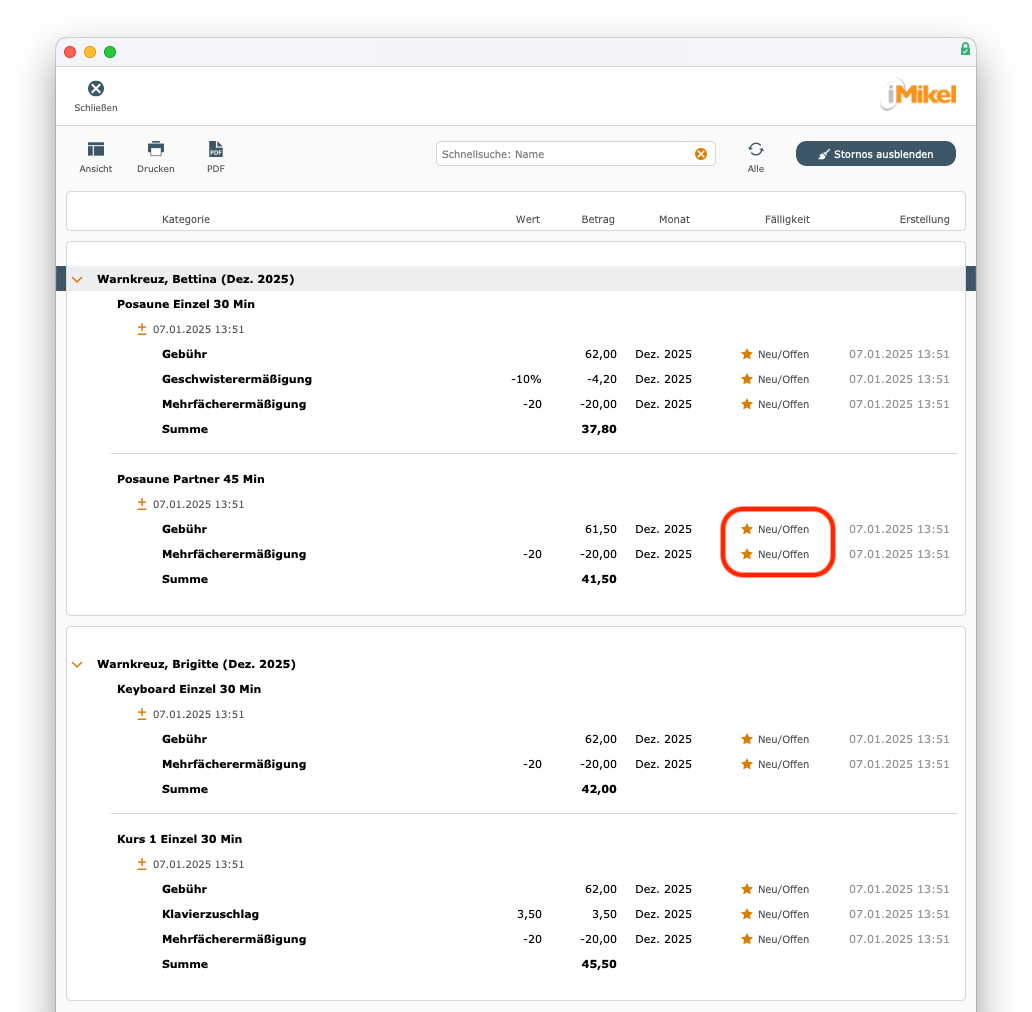This screenshot has height=1012, width=1032.
Task: Open the Ansicht view options
Action: click(x=96, y=149)
